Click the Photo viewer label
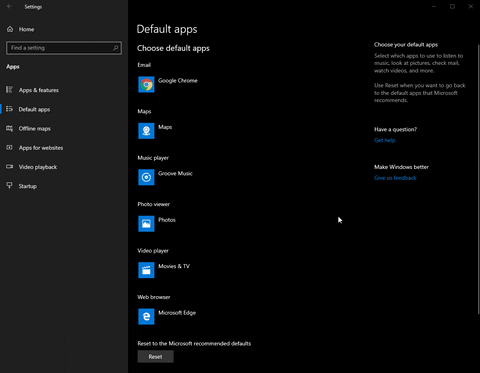 (x=154, y=204)
